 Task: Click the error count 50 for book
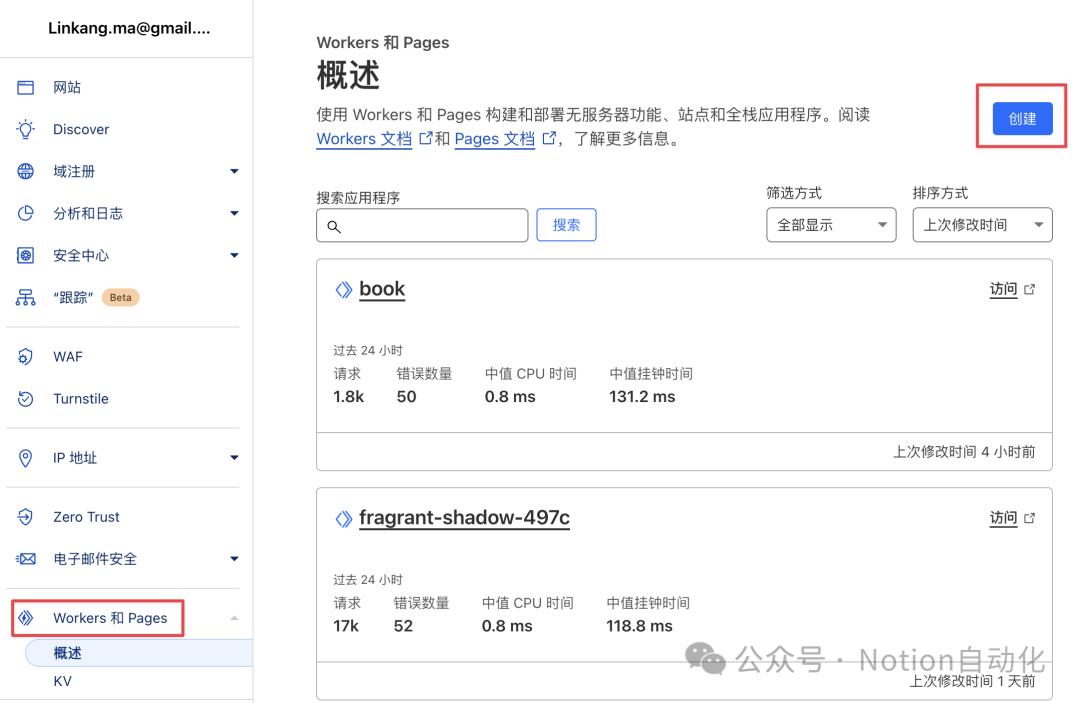click(x=406, y=397)
